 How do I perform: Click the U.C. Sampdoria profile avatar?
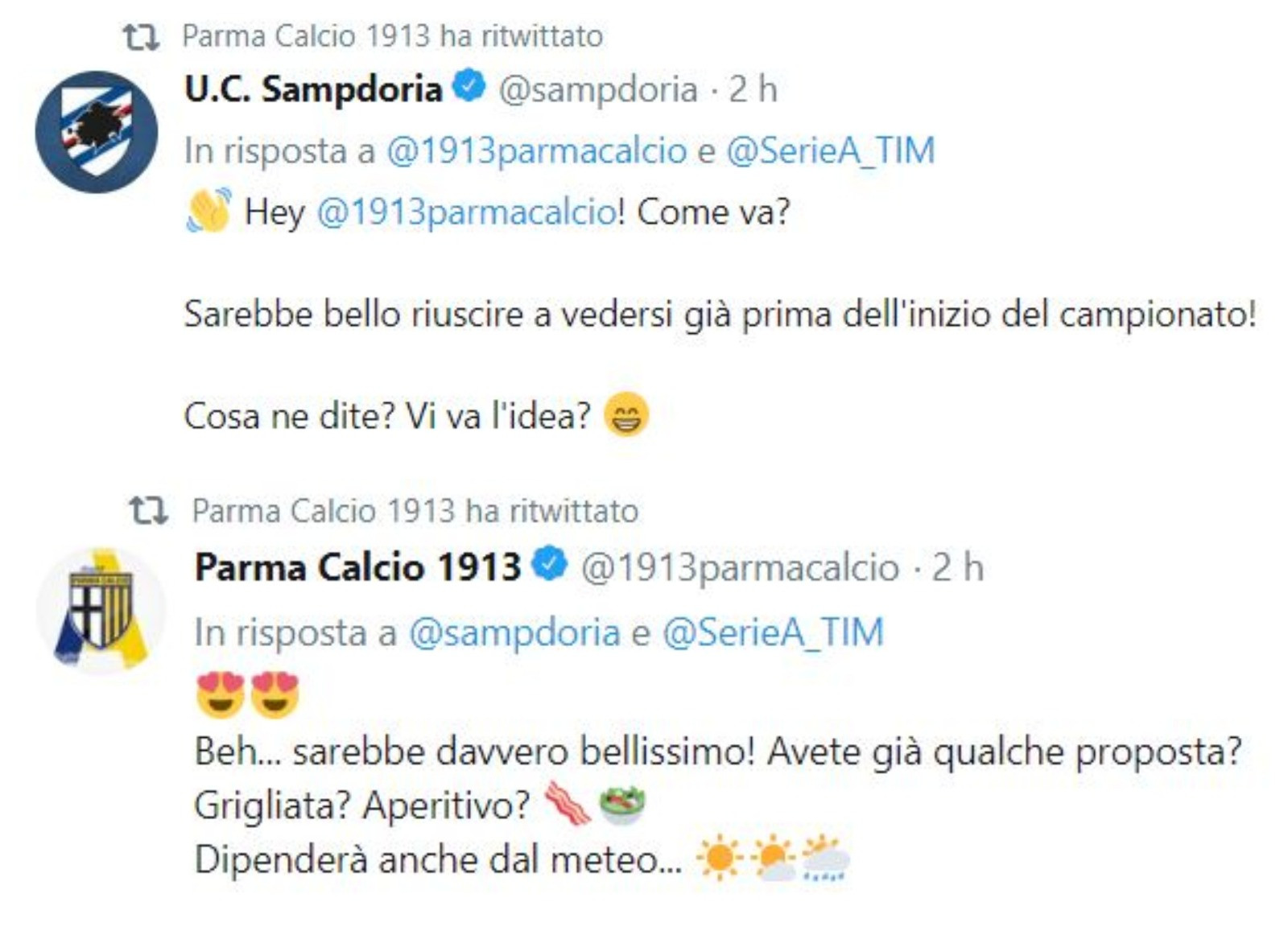[97, 132]
